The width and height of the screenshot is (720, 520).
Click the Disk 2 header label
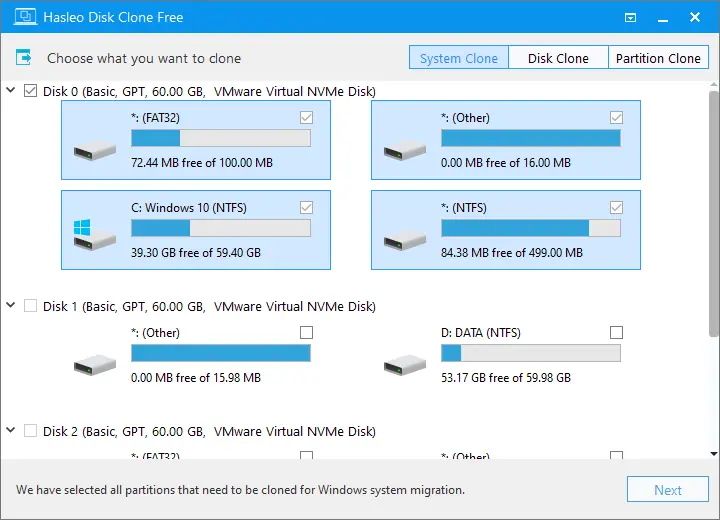pyautogui.click(x=209, y=431)
